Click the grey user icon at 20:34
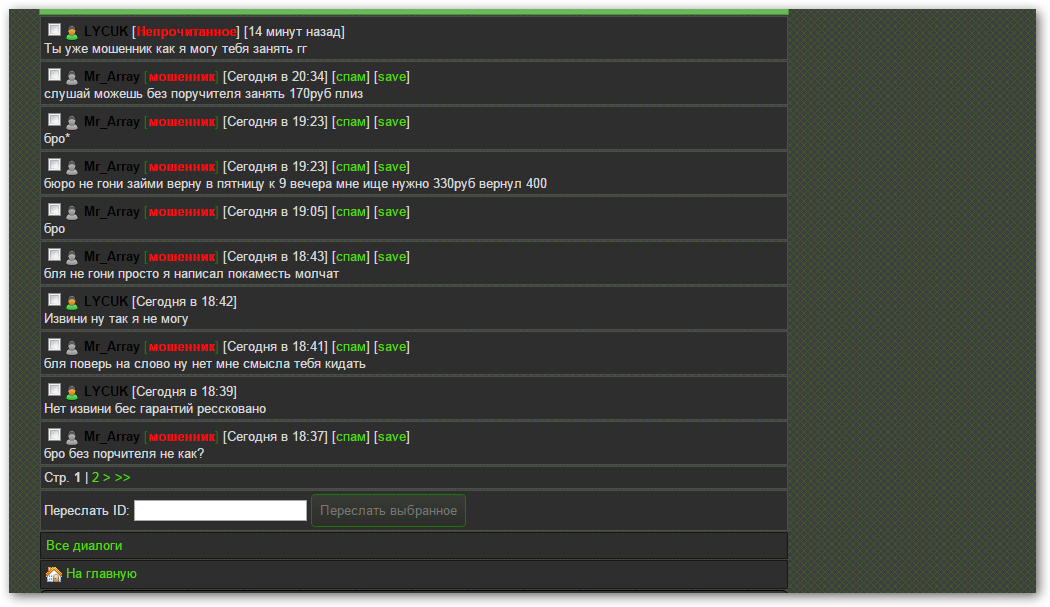 72,77
